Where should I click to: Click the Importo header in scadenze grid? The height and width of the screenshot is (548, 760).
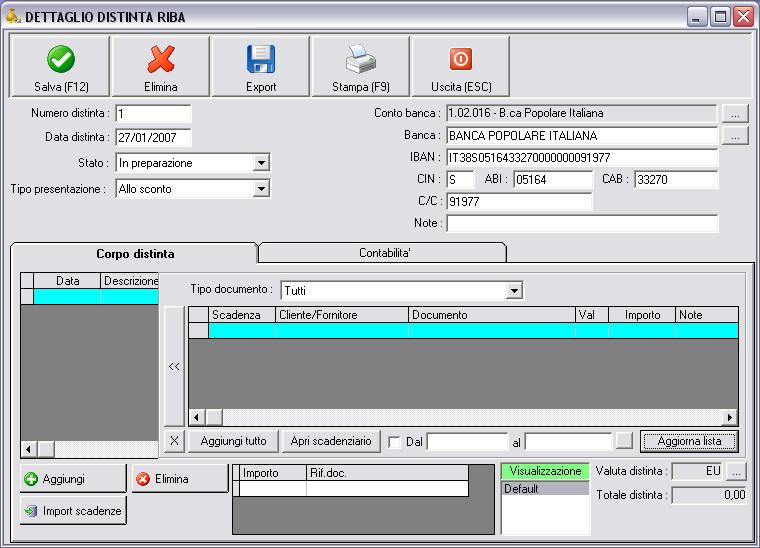click(x=642, y=315)
